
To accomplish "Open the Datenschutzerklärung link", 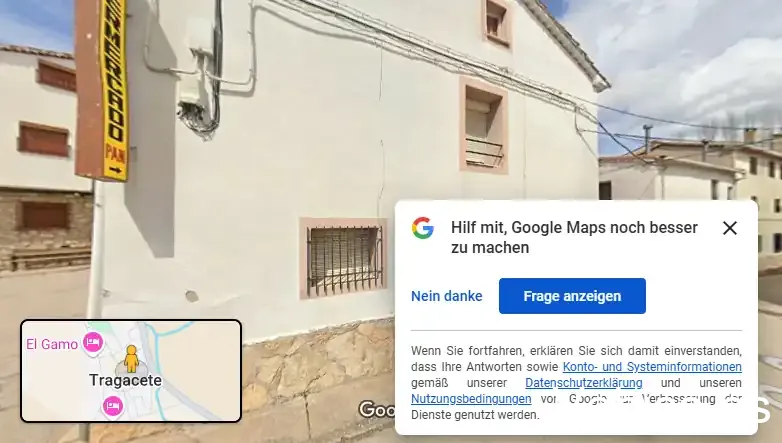I will 584,383.
